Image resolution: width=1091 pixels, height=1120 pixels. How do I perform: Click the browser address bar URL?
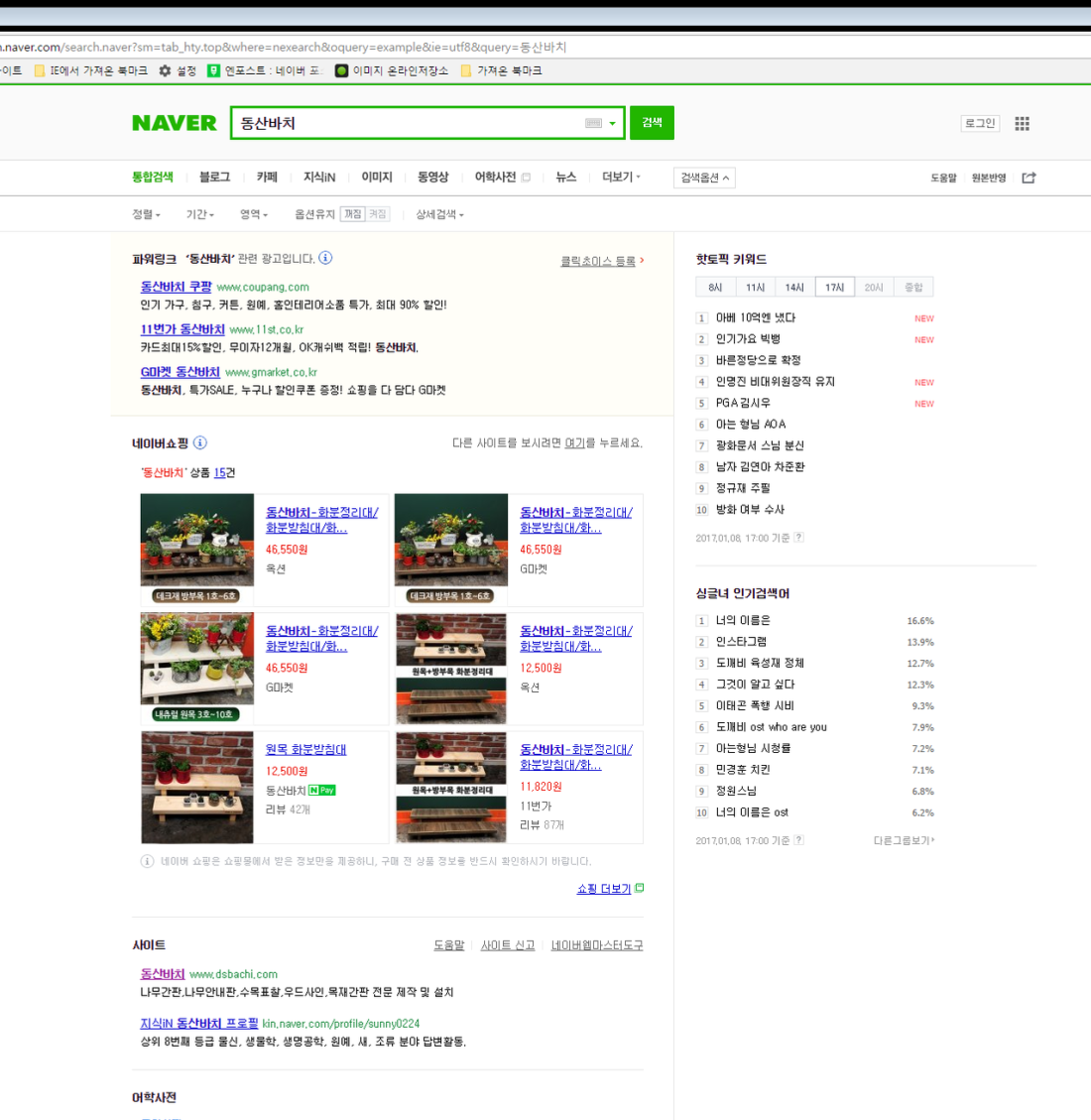click(285, 48)
